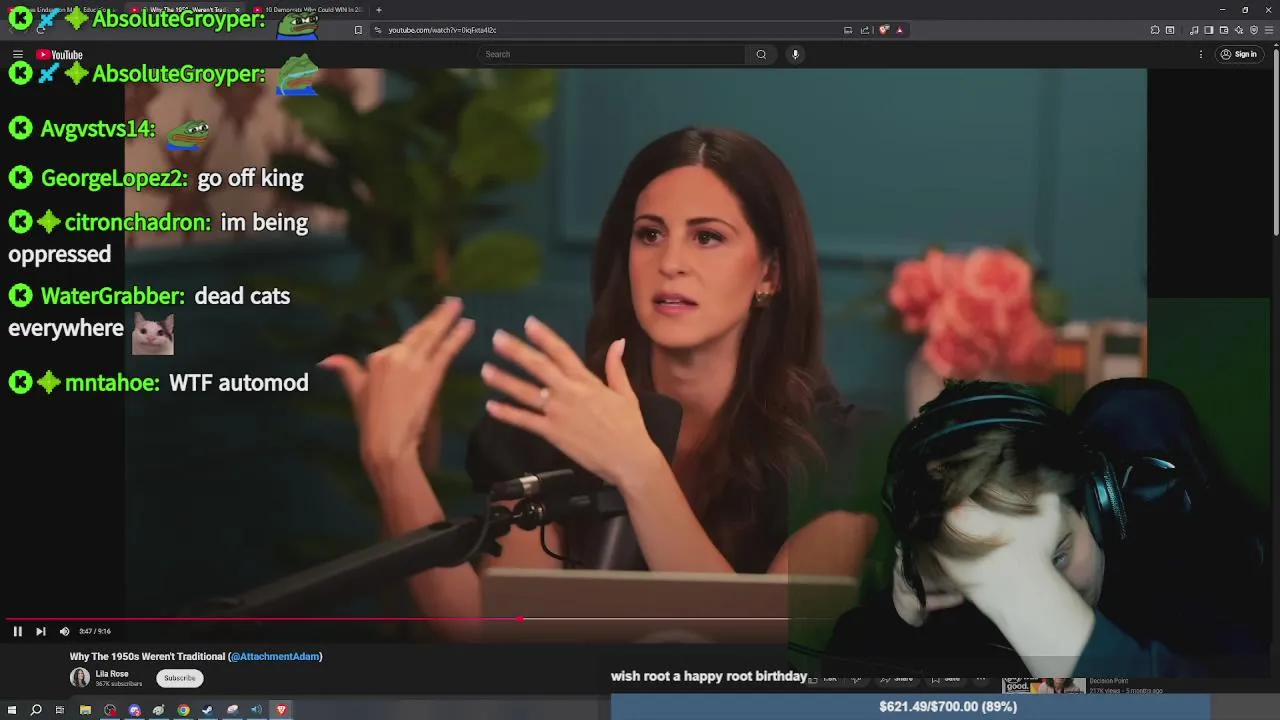
Task: Open a new browser tab with plus
Action: 378,10
